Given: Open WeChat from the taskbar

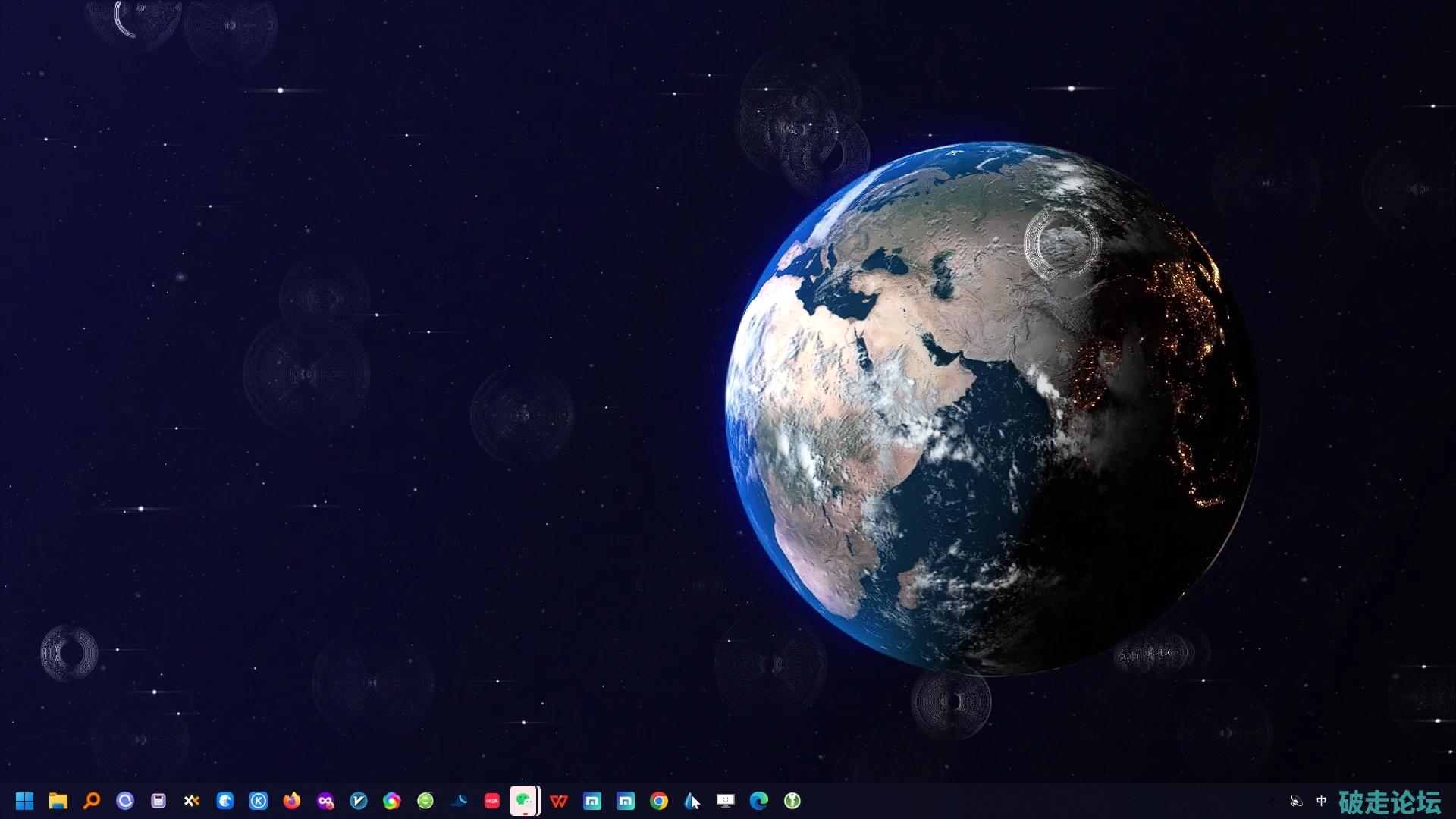Looking at the screenshot, I should tap(524, 801).
